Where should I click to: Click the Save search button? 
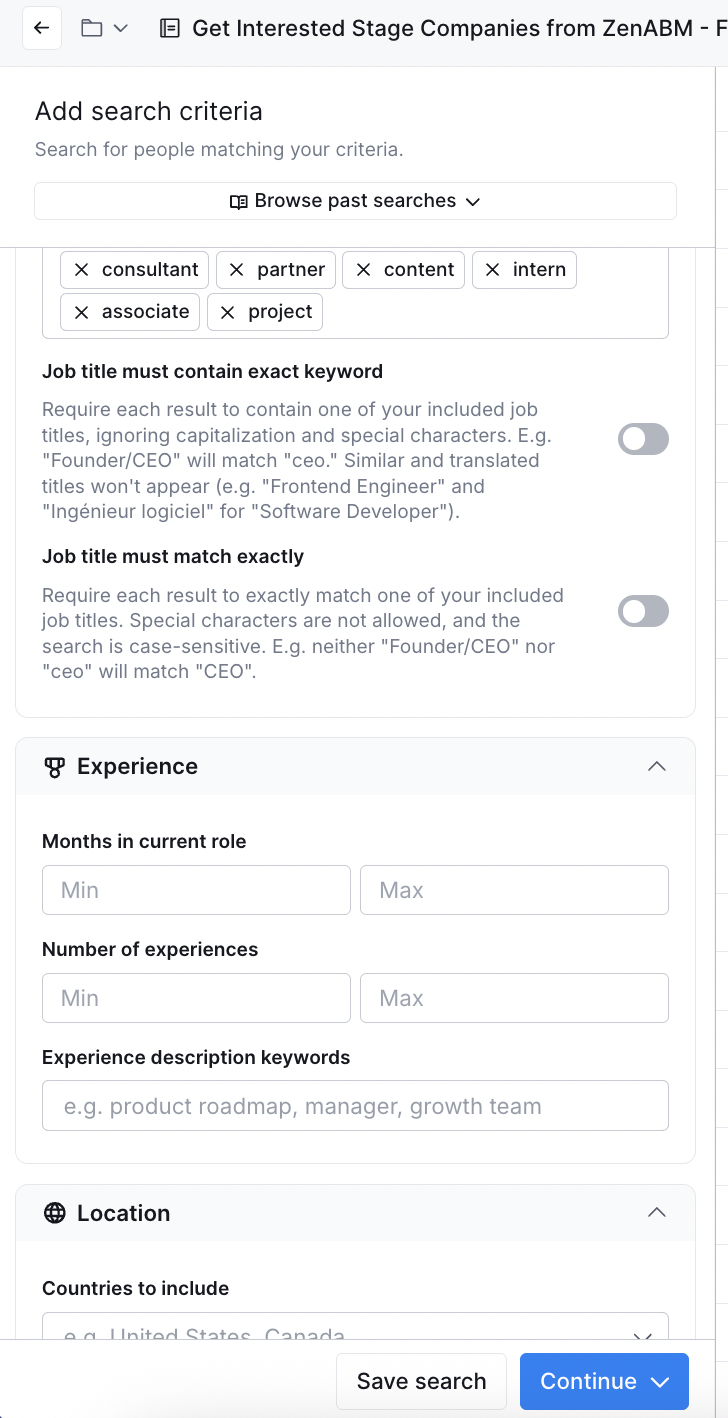point(421,1381)
